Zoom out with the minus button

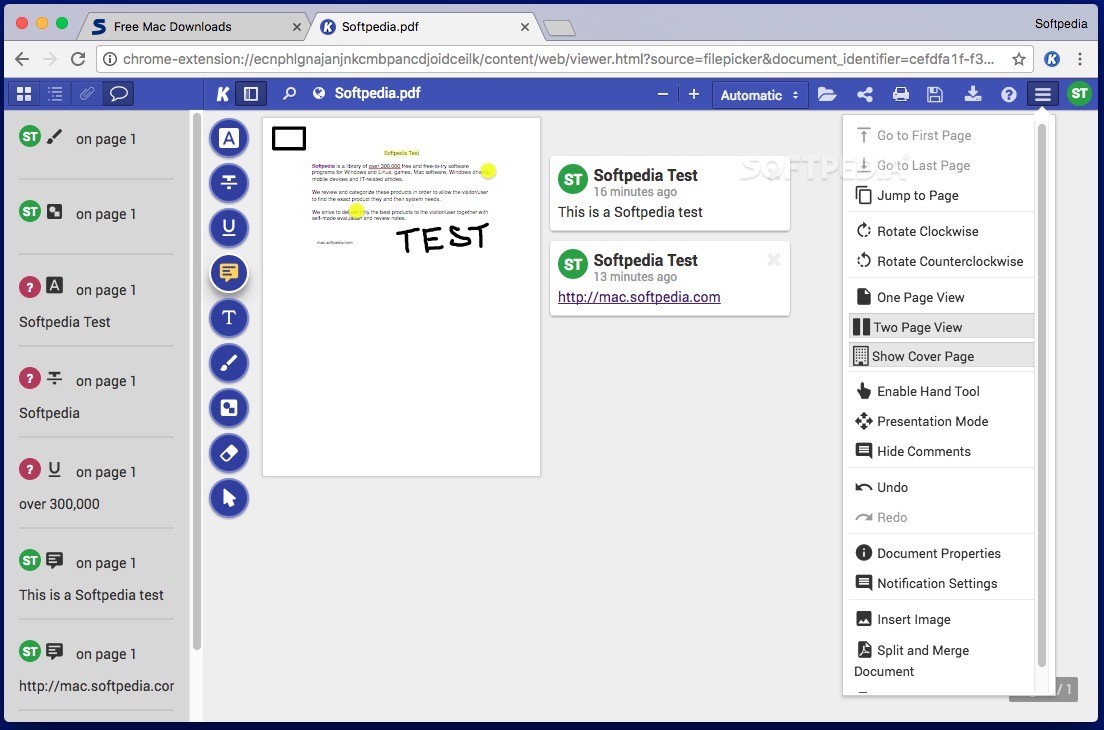pyautogui.click(x=663, y=94)
